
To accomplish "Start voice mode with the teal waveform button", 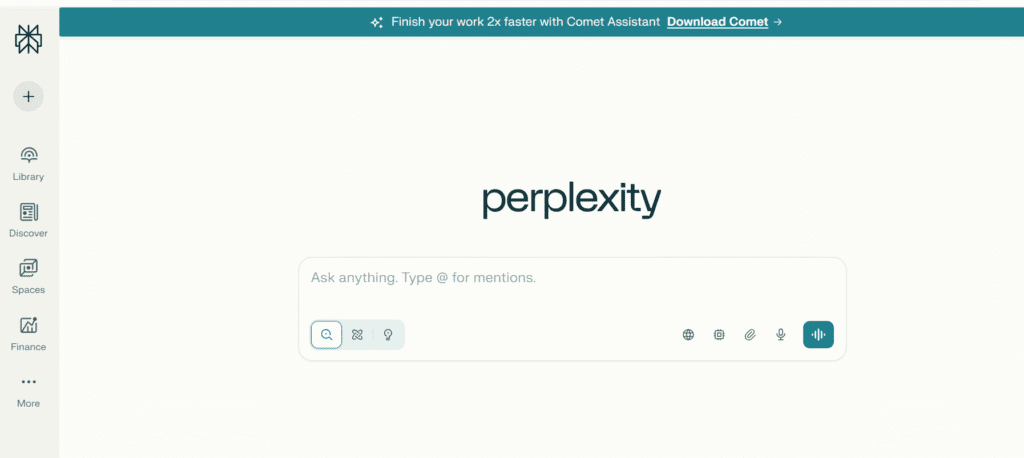I will (818, 335).
